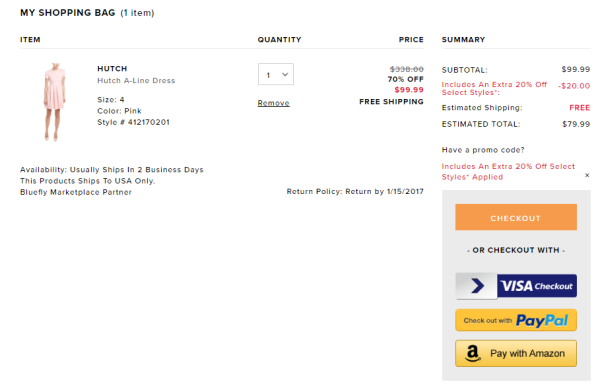Open the Hutch brand name link
600x388 pixels.
click(112, 68)
